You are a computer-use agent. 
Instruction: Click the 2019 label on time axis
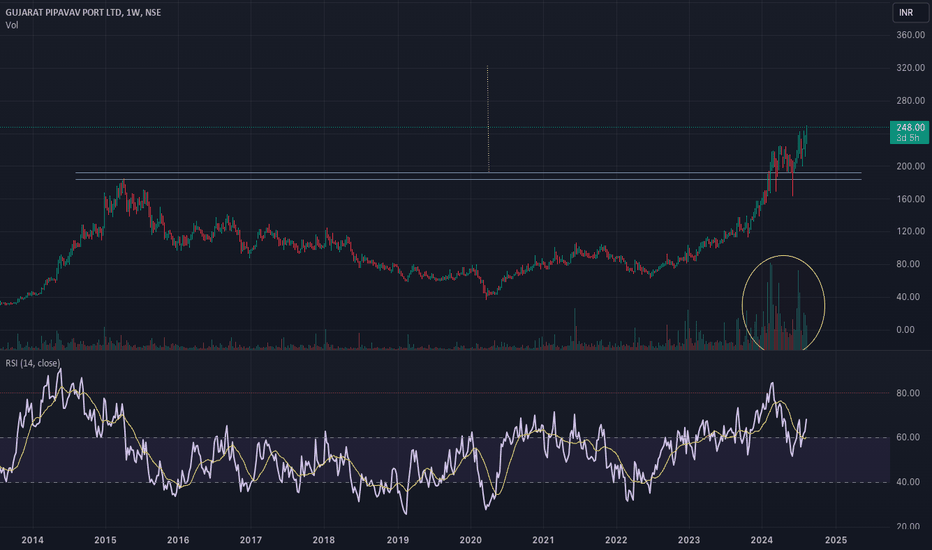tap(397, 540)
